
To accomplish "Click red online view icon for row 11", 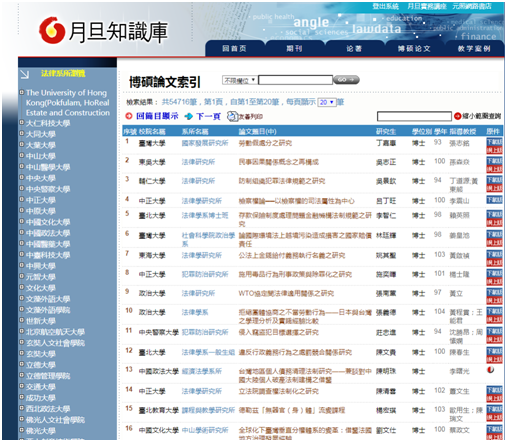I will click(x=494, y=339).
